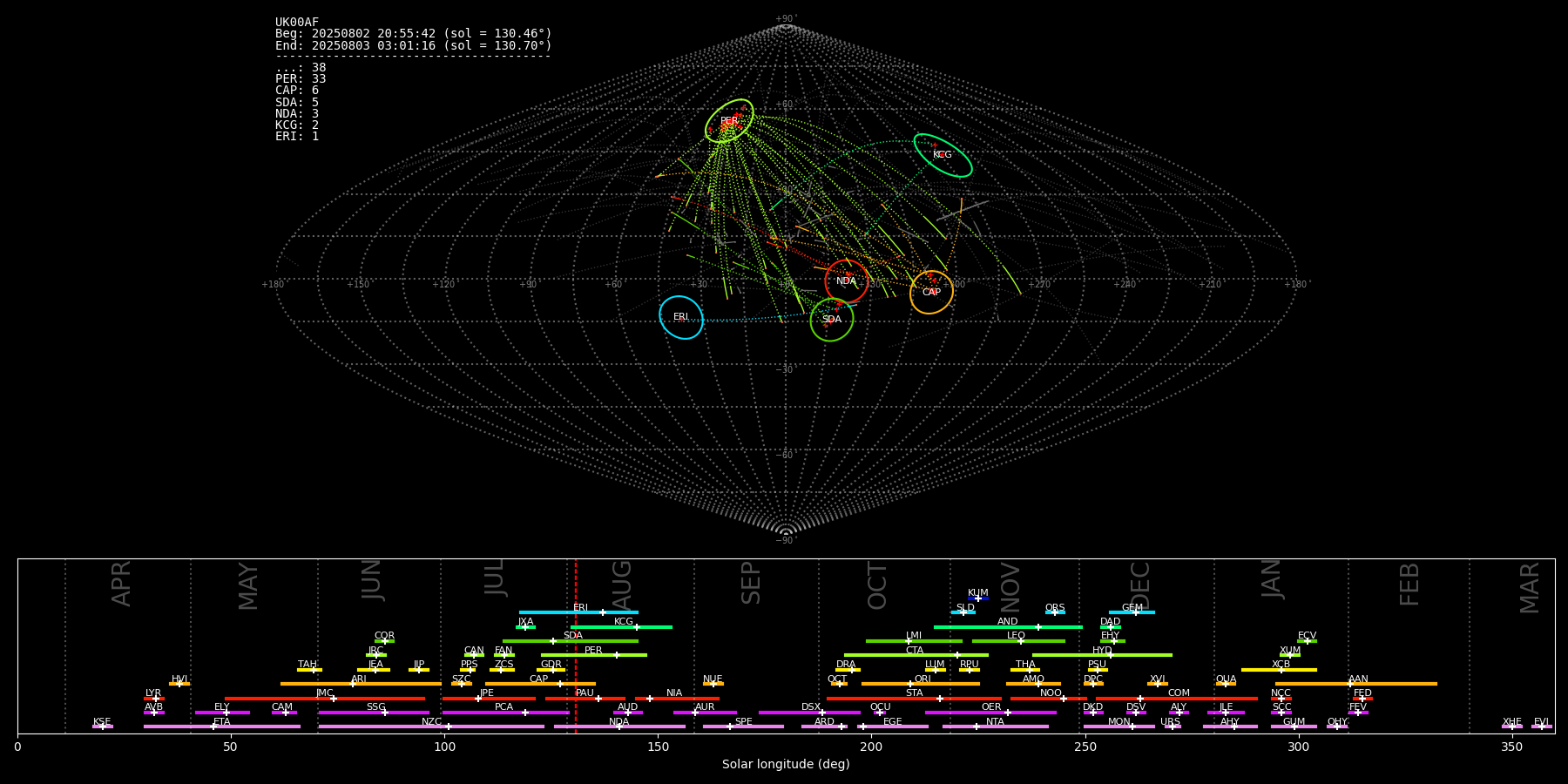Image resolution: width=1568 pixels, height=784 pixels.
Task: Click the 'PER: 33' count in the legend
Action: 301,79
